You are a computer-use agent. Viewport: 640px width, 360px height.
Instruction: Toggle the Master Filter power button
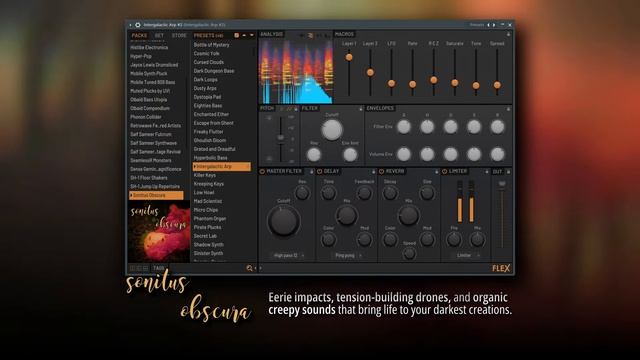tap(262, 171)
